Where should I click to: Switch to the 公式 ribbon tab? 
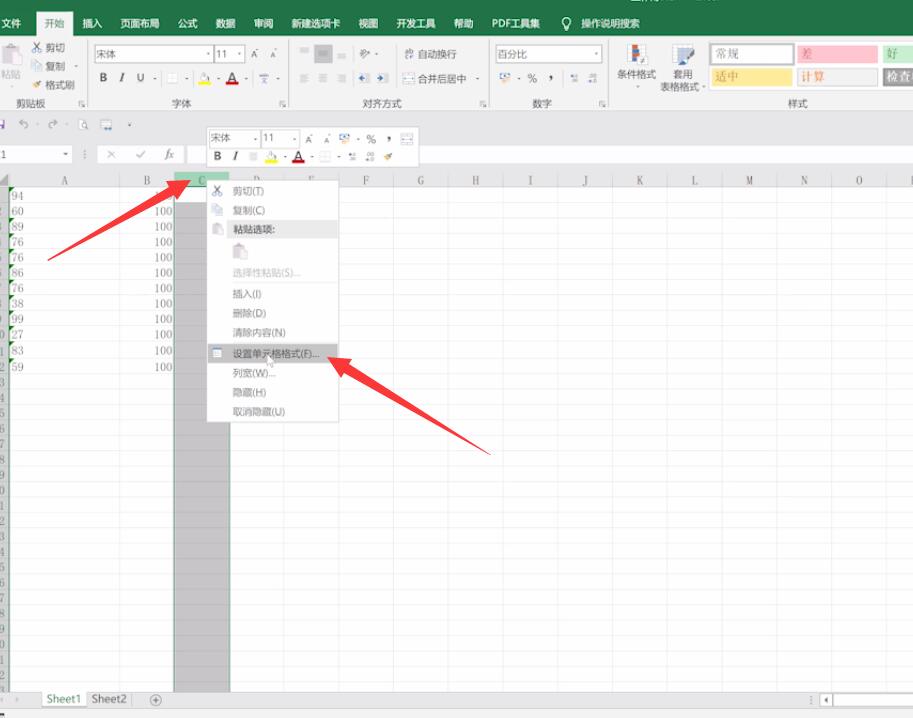tap(187, 23)
